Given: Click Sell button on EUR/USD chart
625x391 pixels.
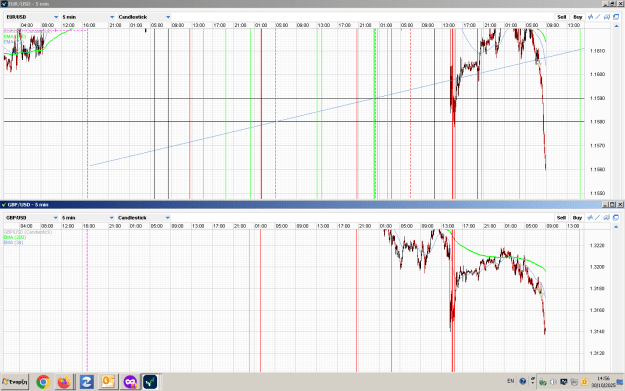Looking at the screenshot, I should [x=562, y=17].
